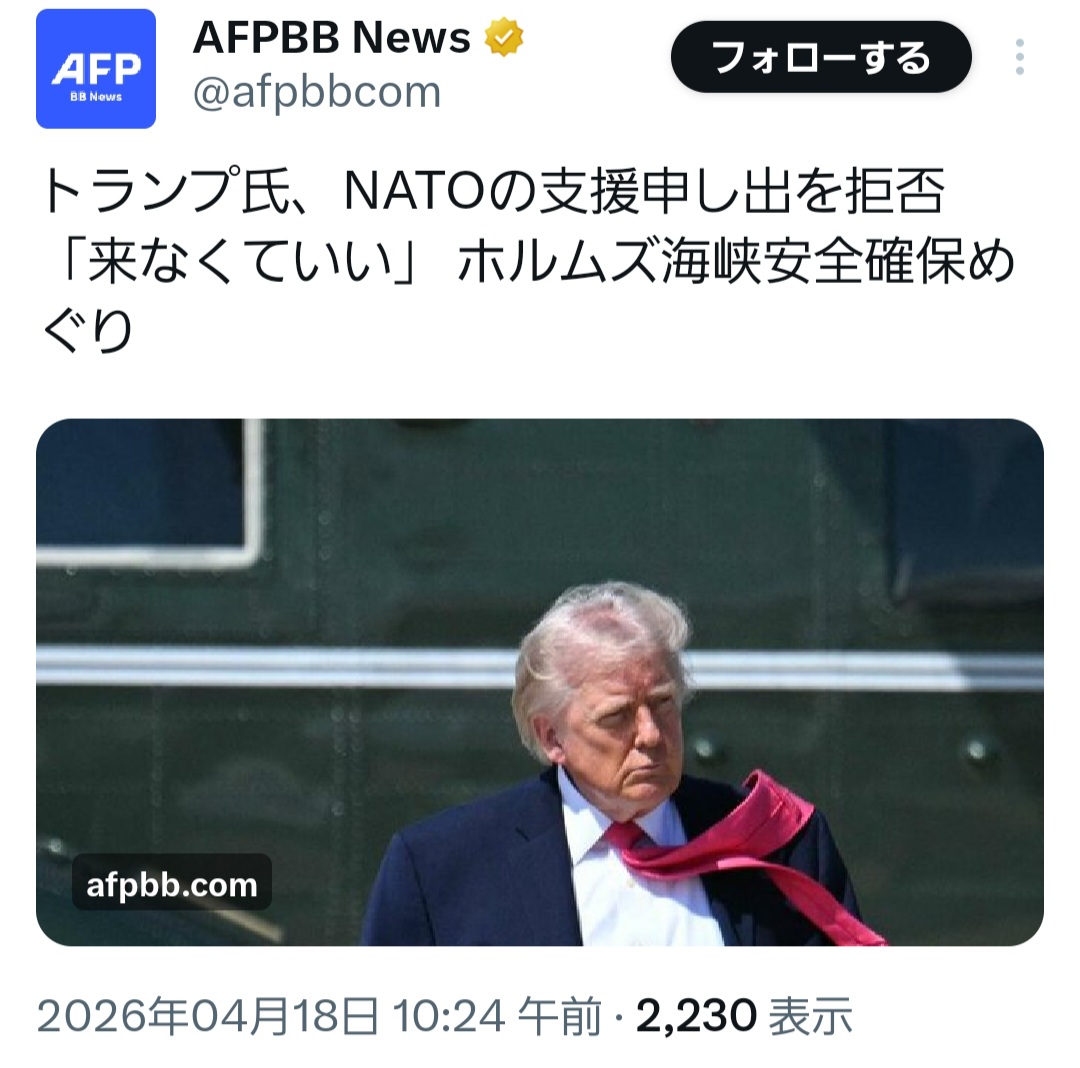Screen dimensions: 1080x1068
Task: Click the 表示 views label
Action: tap(811, 1016)
